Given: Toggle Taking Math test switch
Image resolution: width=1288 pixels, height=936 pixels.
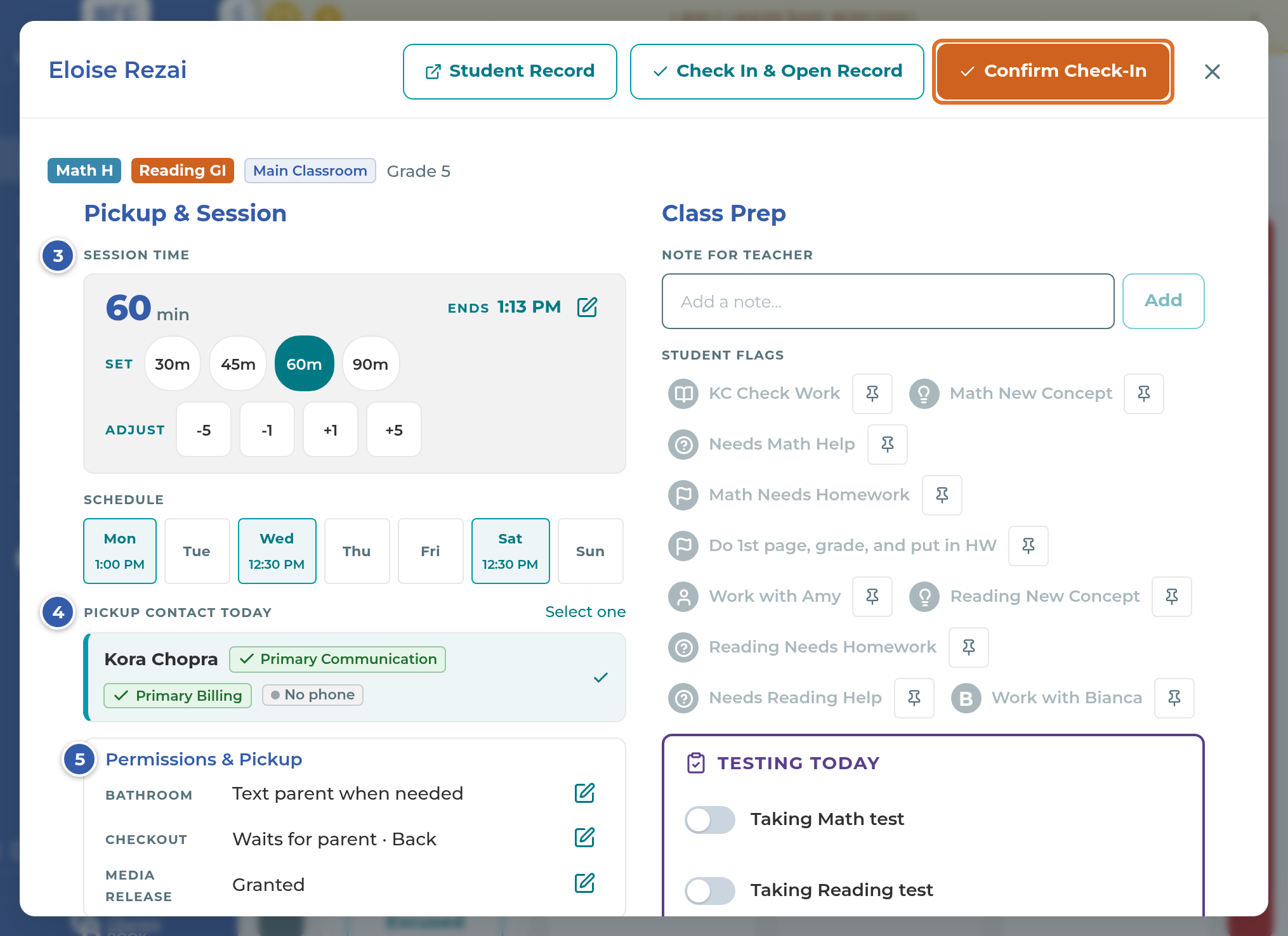Looking at the screenshot, I should (x=710, y=820).
